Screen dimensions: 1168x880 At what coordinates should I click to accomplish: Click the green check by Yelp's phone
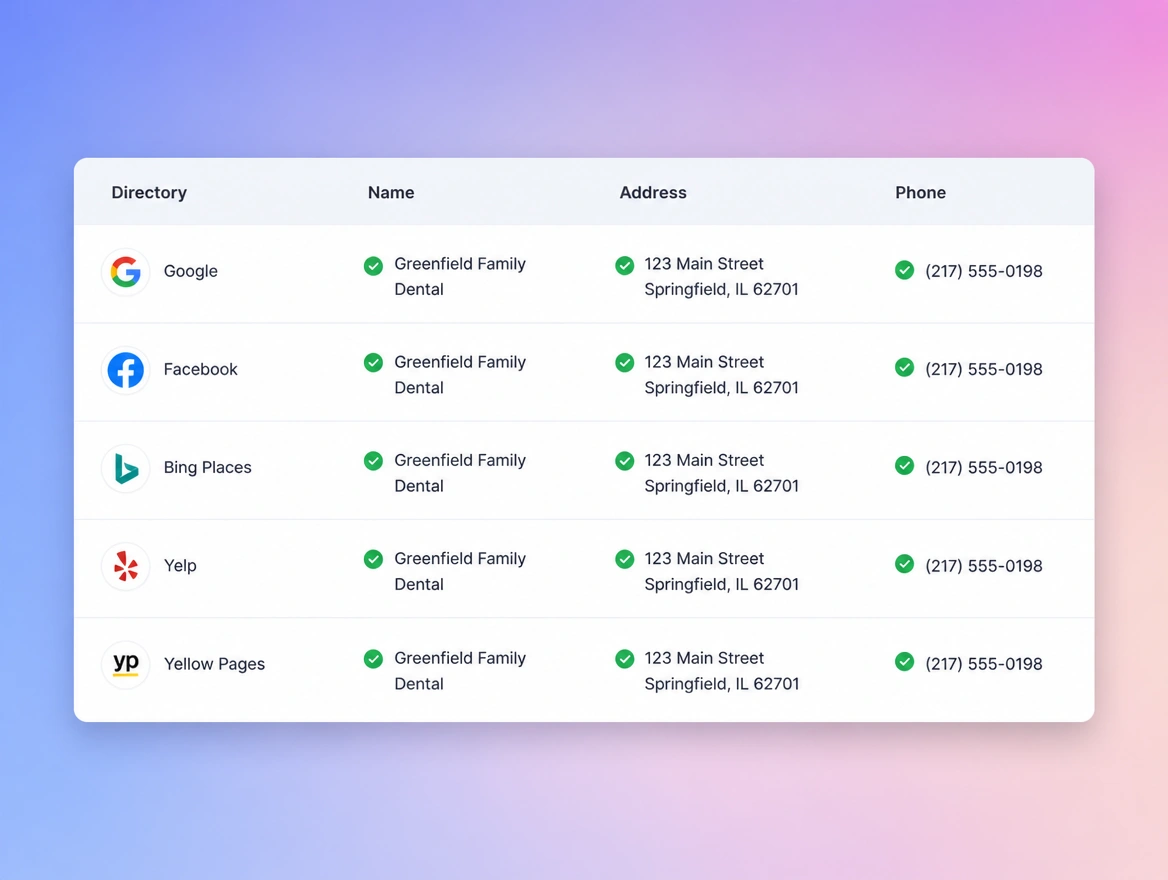[x=904, y=564]
